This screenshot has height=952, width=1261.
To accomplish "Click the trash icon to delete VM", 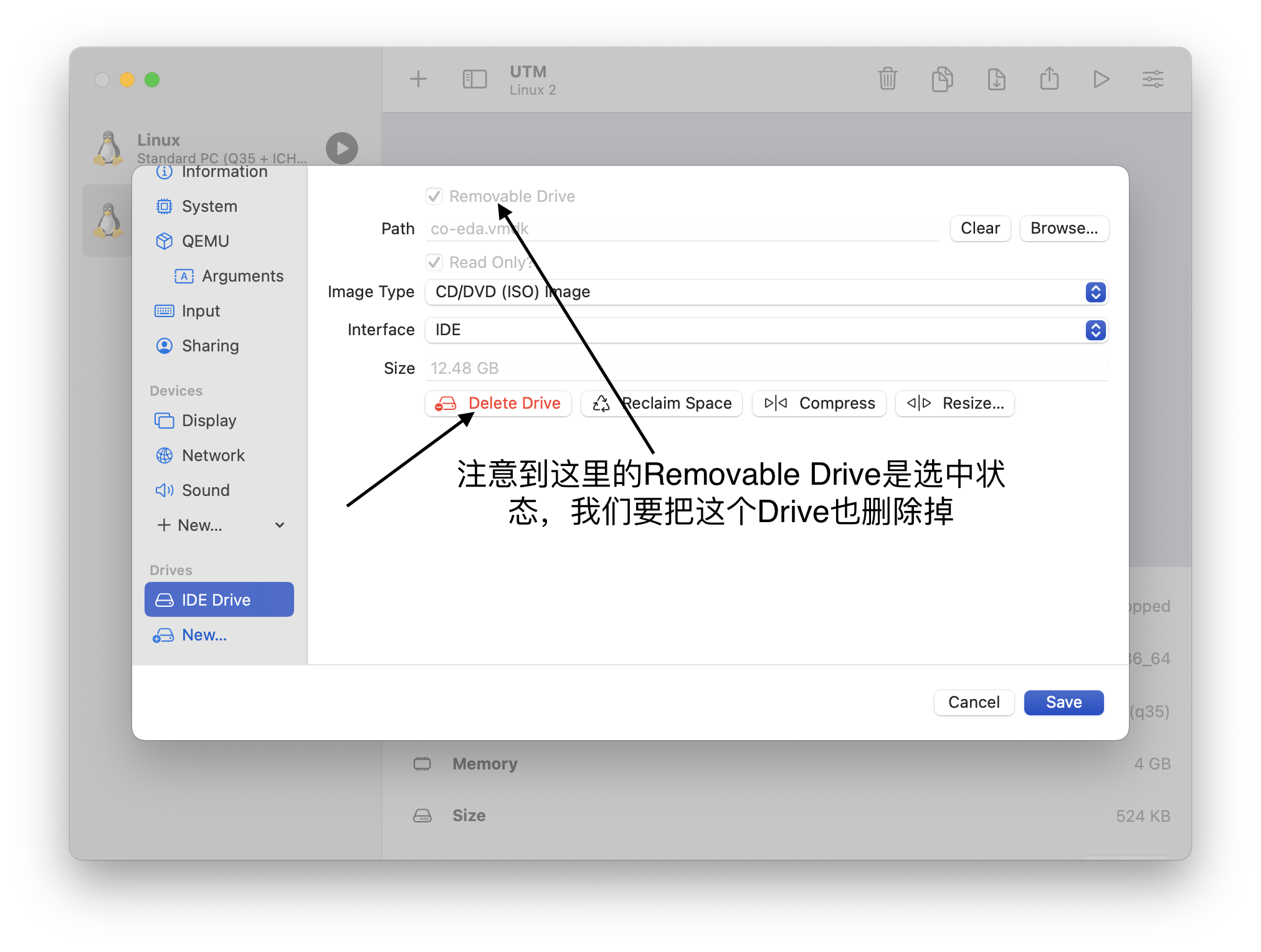I will coord(887,79).
